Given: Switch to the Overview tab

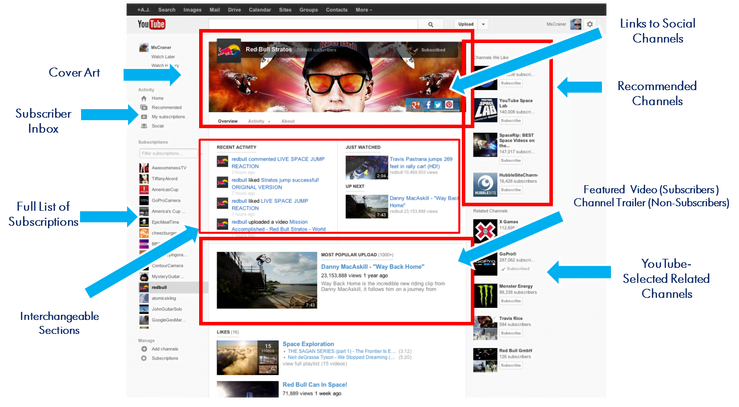Looking at the screenshot, I should coord(228,121).
